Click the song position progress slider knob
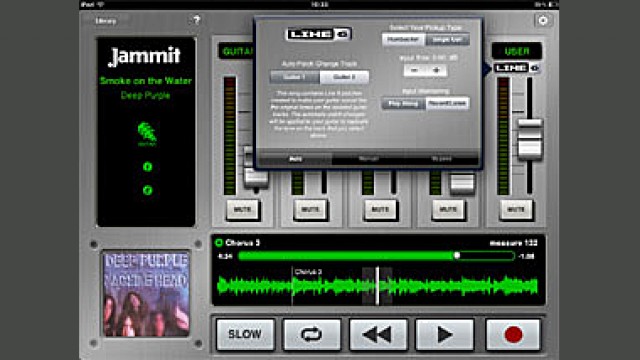640x360 pixels. [457, 256]
